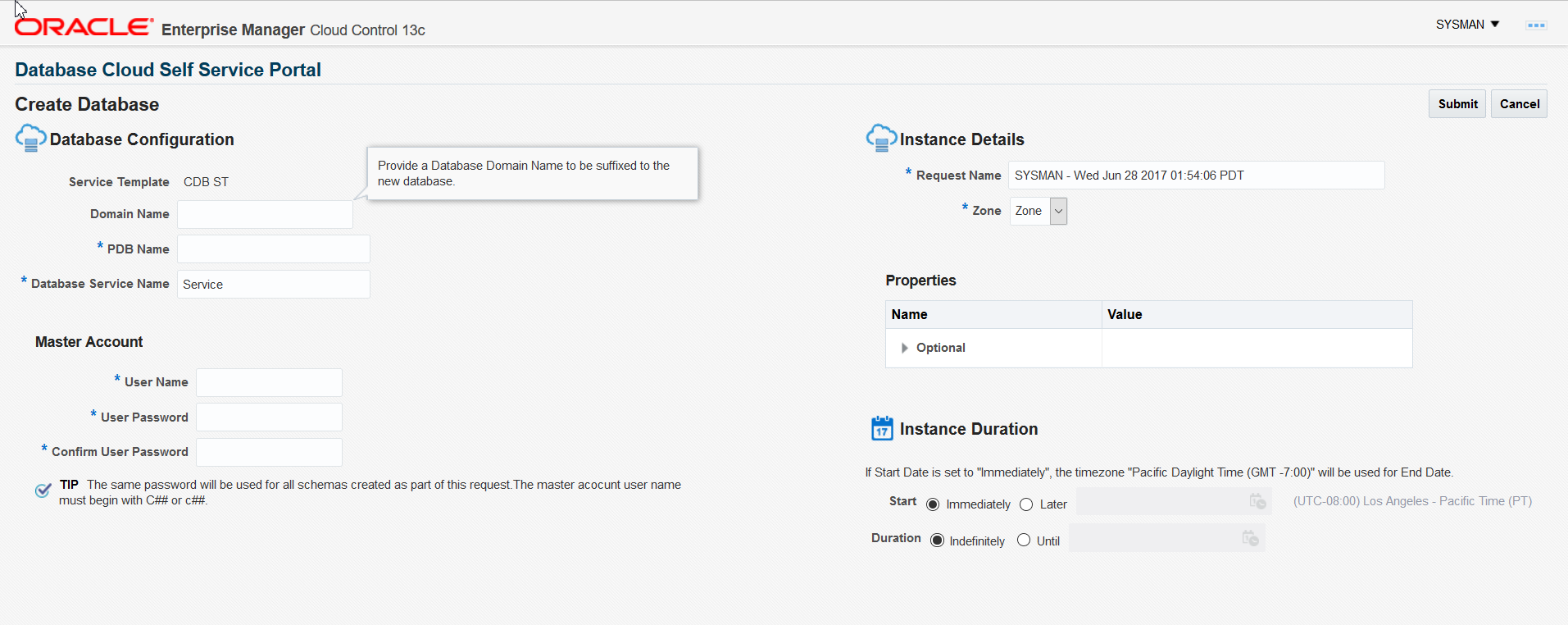Open the SYSMAN user menu
1568x625 pixels.
click(x=1467, y=25)
